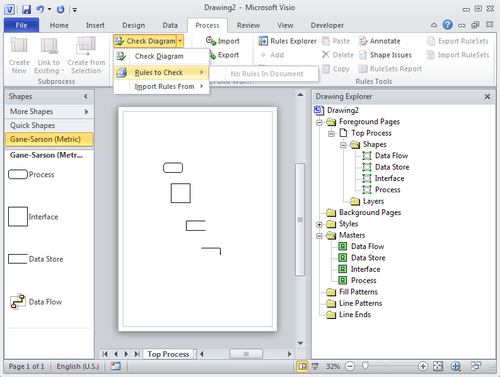The image size is (500, 377).
Task: Choose Check Diagram from the dropdown menu
Action: pyautogui.click(x=161, y=56)
